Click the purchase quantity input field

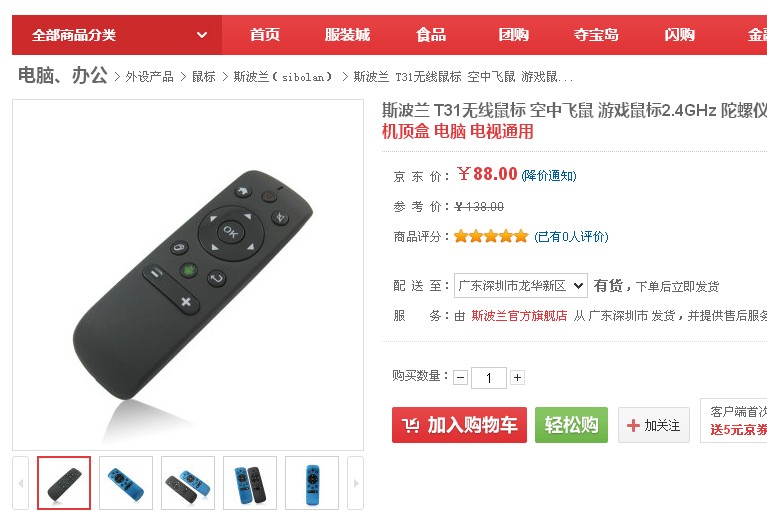[489, 378]
